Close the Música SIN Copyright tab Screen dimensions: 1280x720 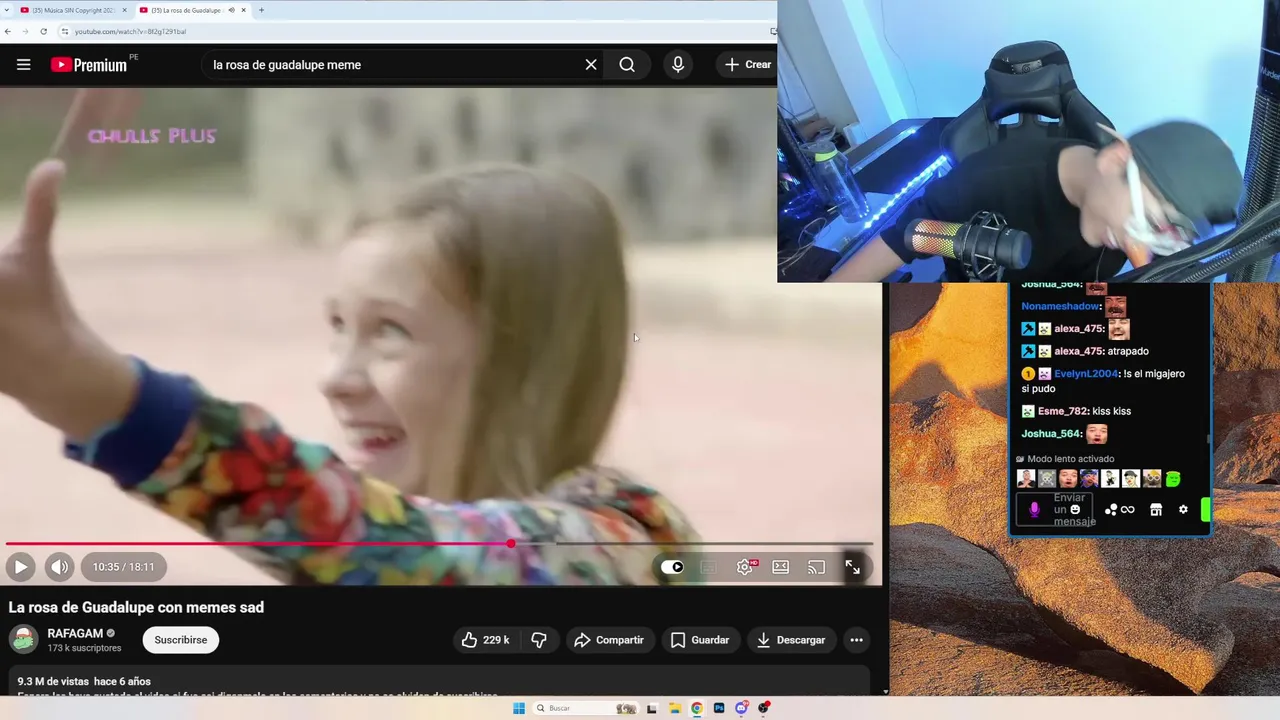(125, 10)
